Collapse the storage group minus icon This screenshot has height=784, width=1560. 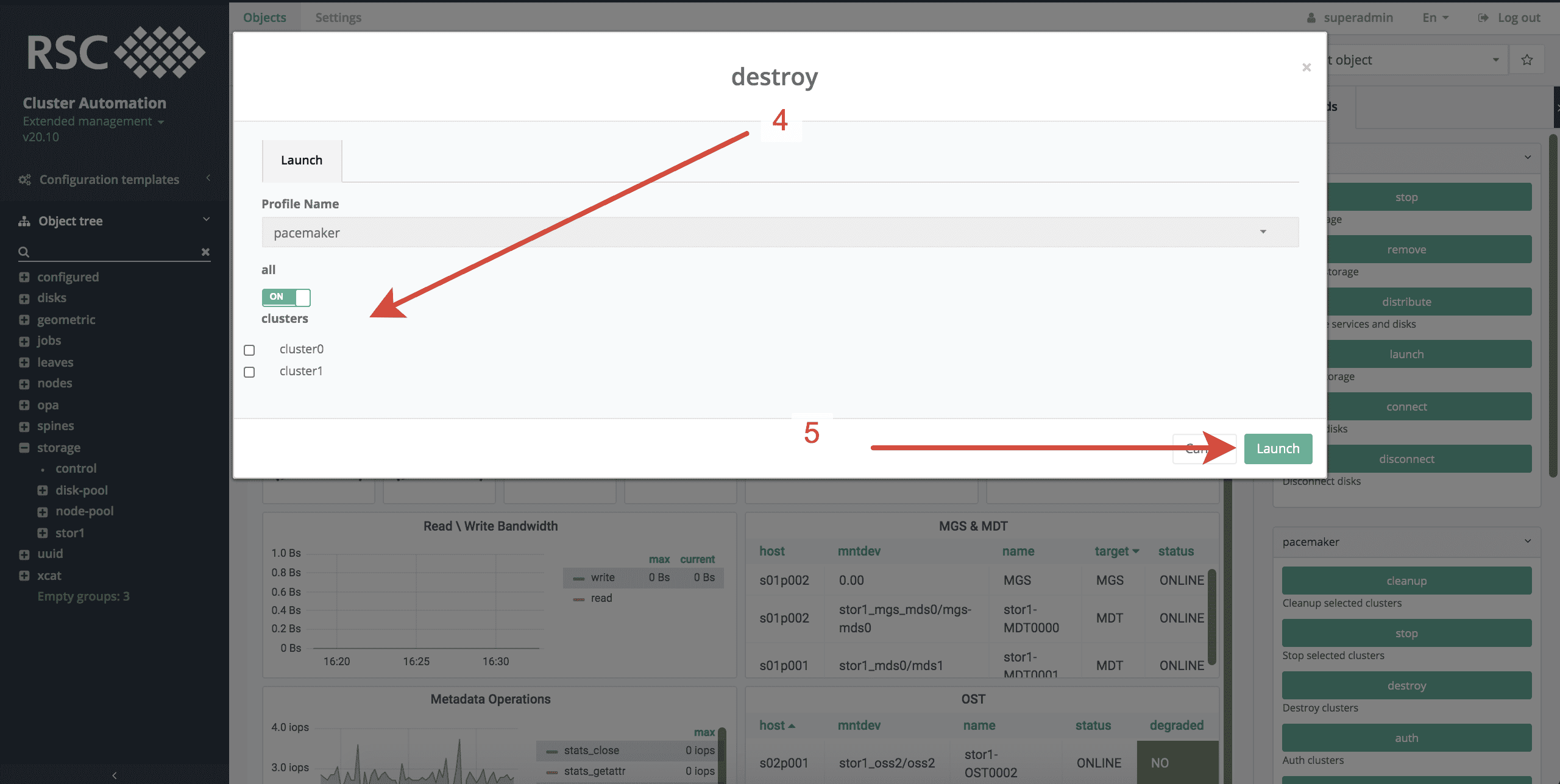tap(24, 448)
